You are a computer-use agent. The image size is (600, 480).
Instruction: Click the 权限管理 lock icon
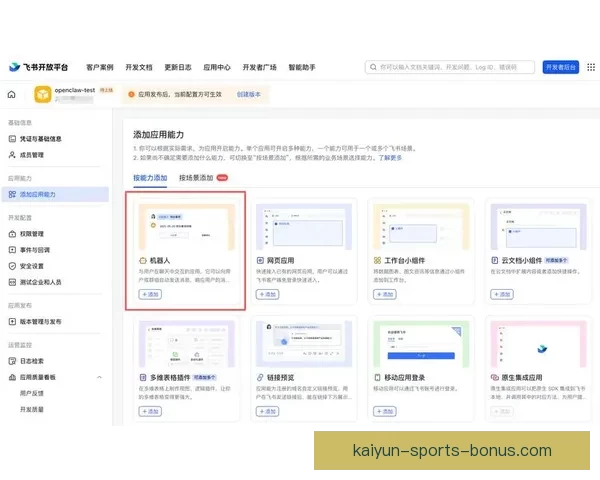pyautogui.click(x=12, y=233)
